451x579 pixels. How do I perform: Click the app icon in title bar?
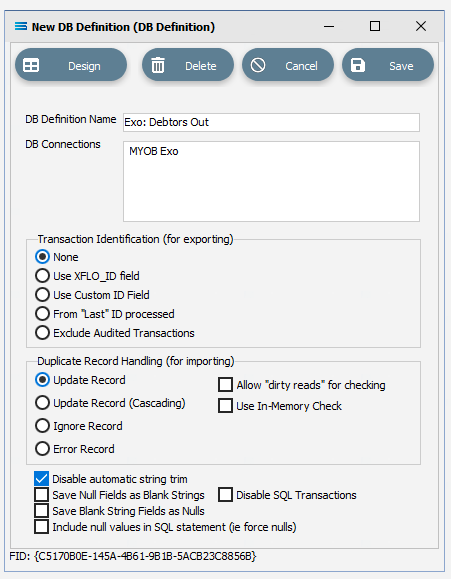click(21, 27)
